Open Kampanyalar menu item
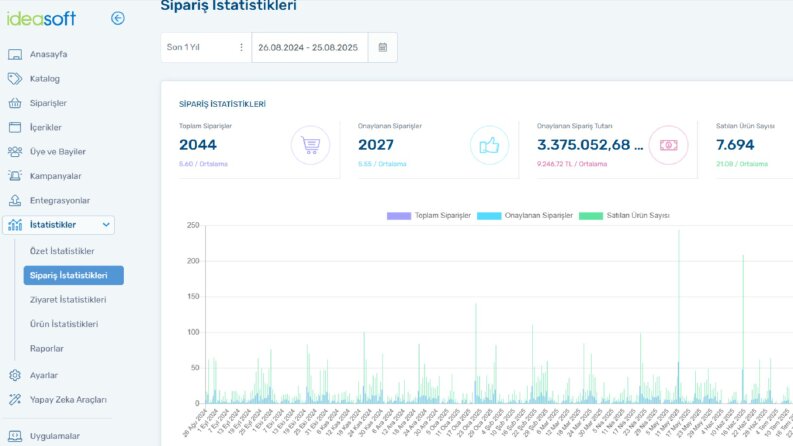The height and width of the screenshot is (446, 793). [x=56, y=176]
